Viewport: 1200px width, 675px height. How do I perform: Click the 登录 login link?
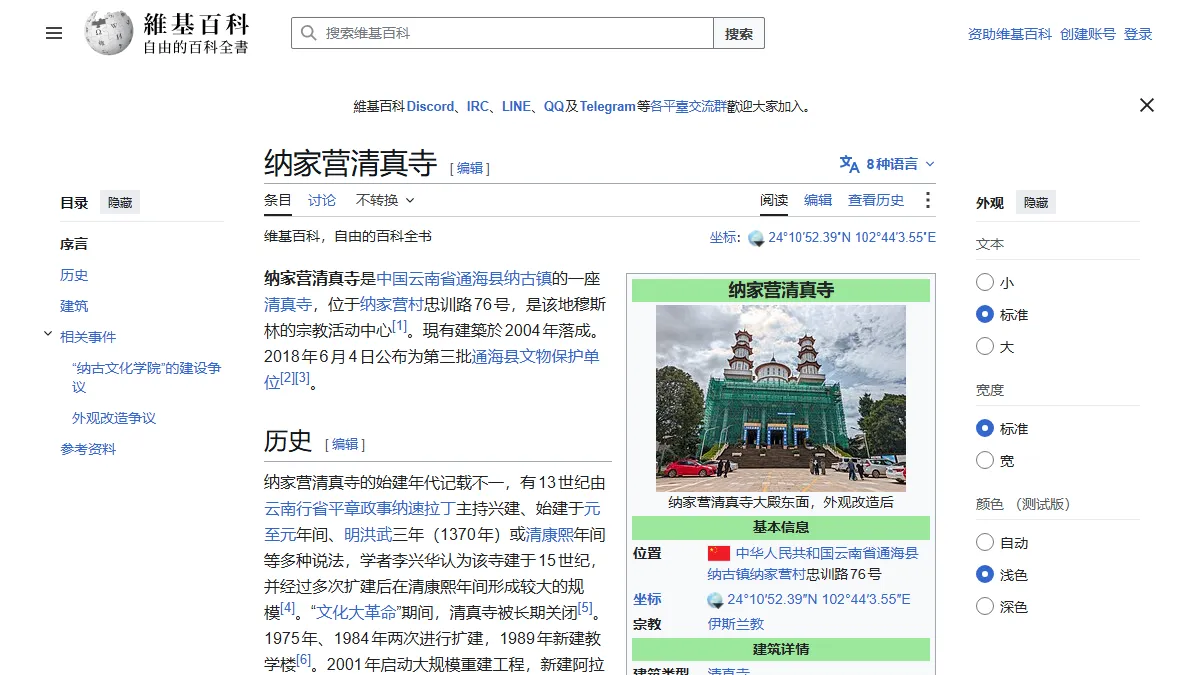click(x=1138, y=34)
